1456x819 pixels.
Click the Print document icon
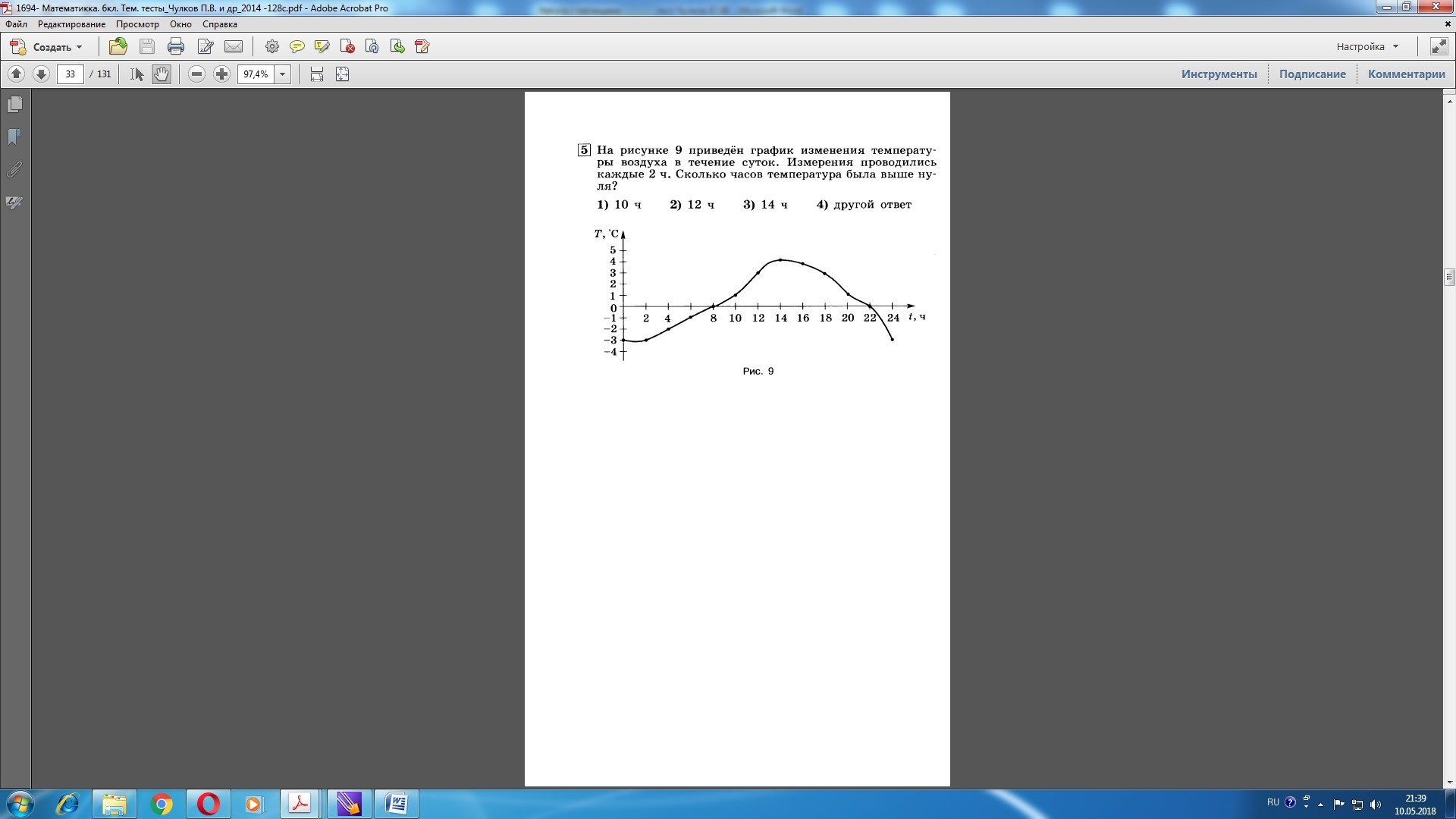[176, 47]
